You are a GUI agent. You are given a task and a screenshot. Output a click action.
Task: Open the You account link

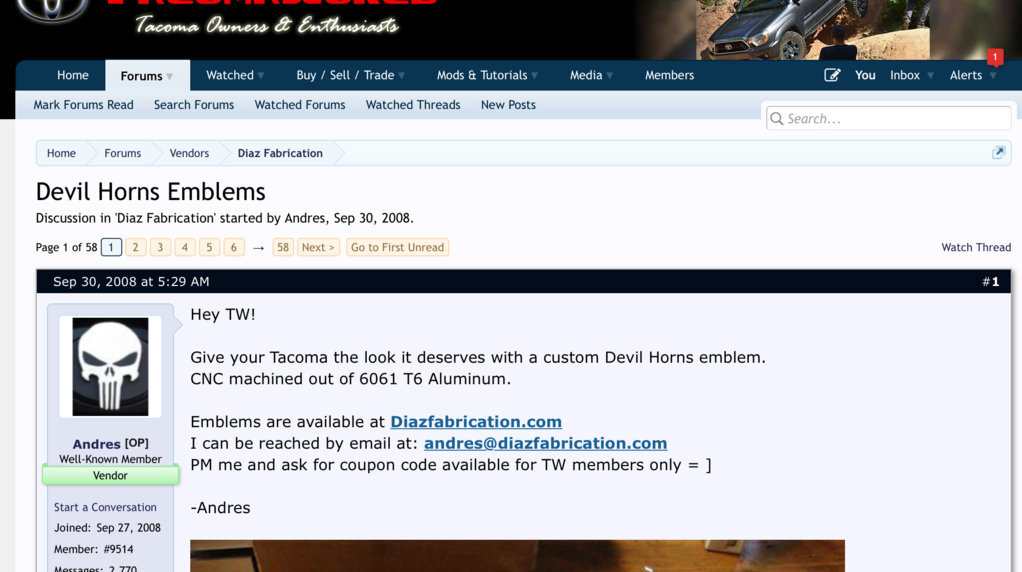click(x=865, y=75)
